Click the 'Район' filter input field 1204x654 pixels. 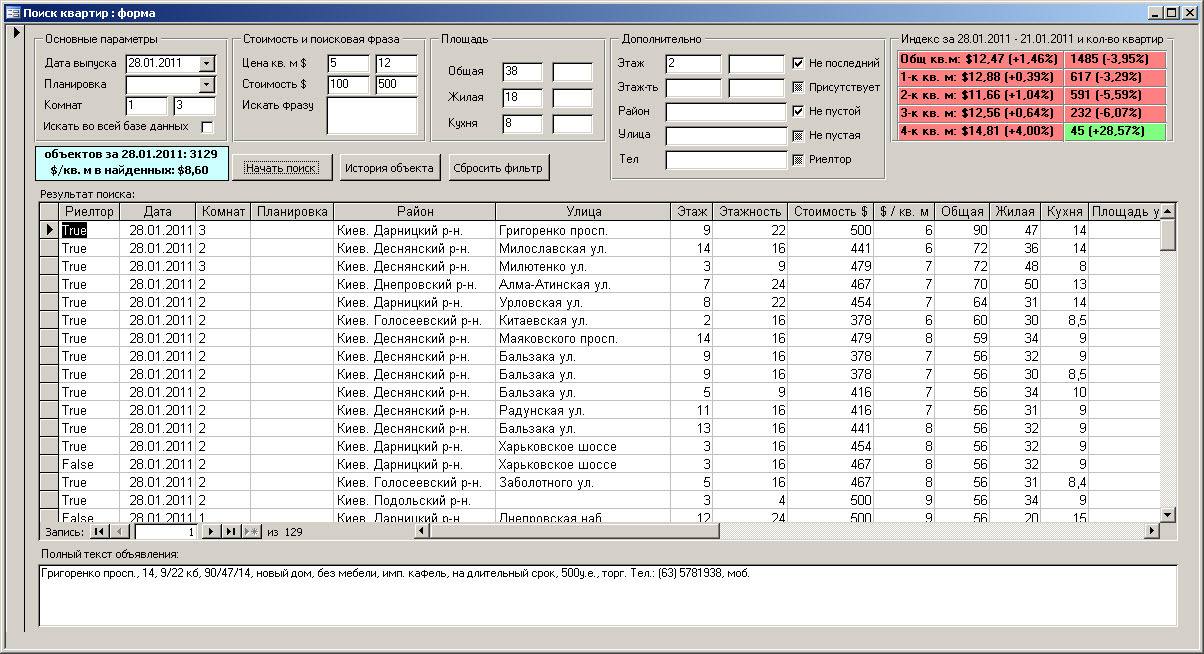[725, 111]
